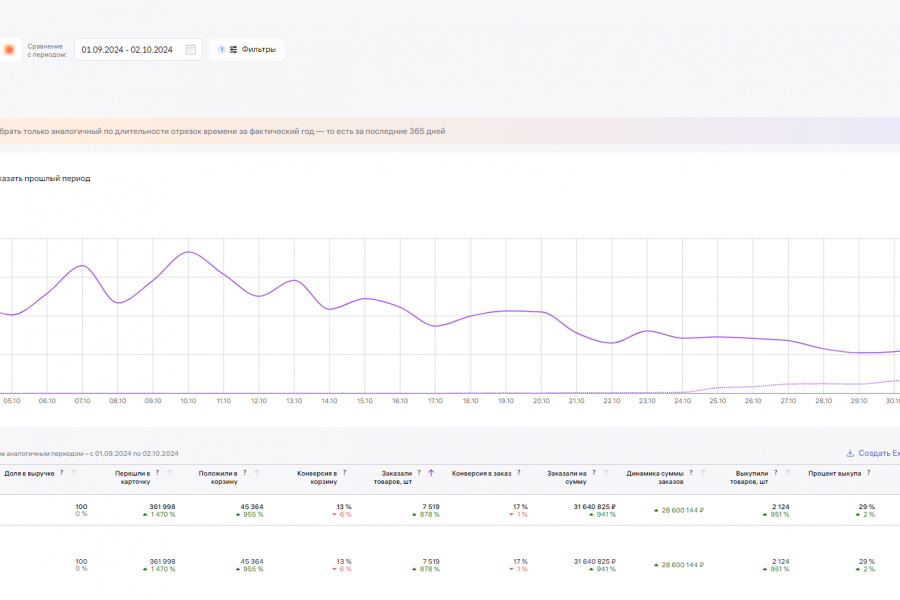Screen dimensions: 900x600
Task: Toggle 'Показать прошлый период' on the chart
Action: click(x=45, y=178)
